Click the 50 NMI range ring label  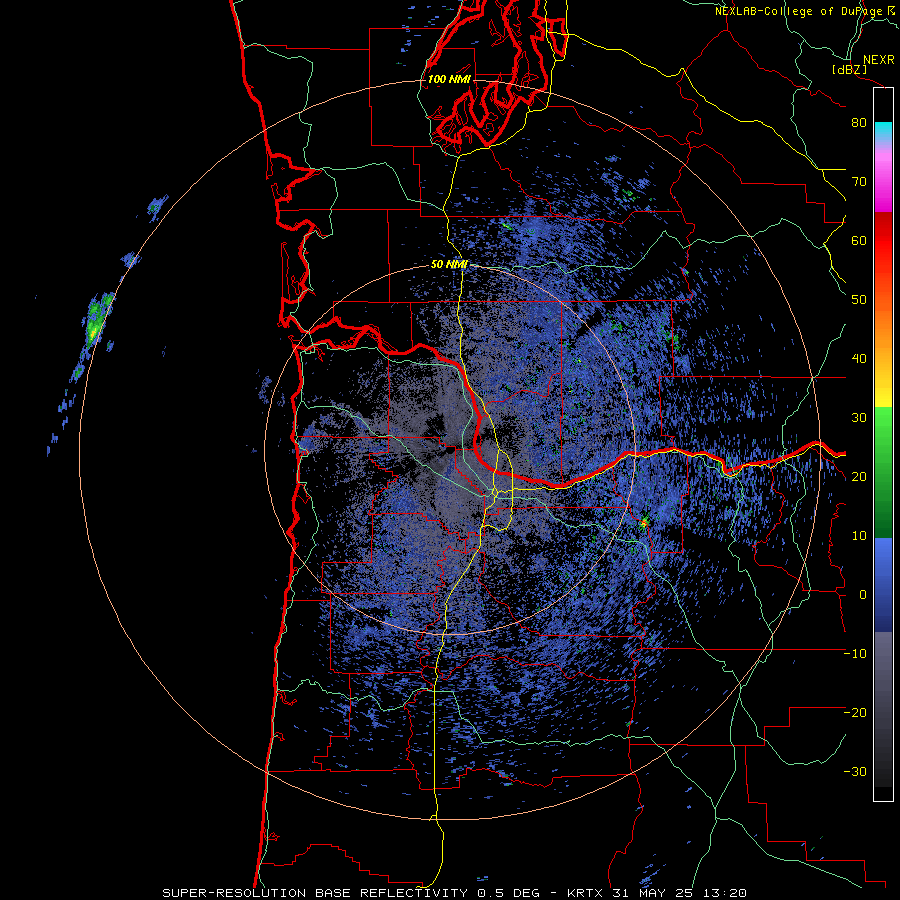pos(449,265)
